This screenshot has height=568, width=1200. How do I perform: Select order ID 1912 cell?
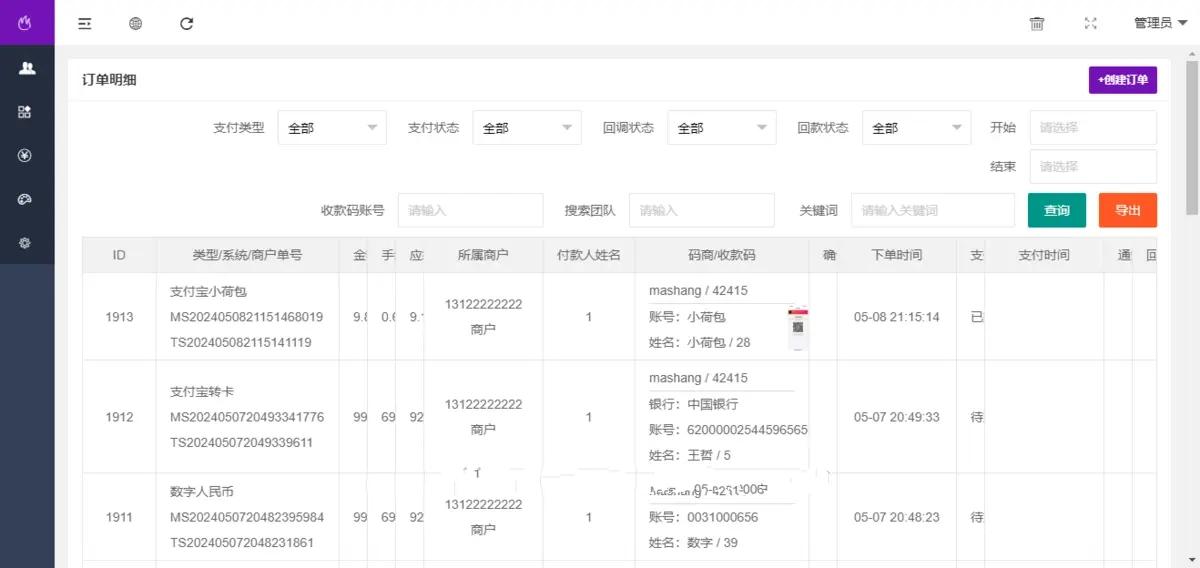pyautogui.click(x=119, y=417)
